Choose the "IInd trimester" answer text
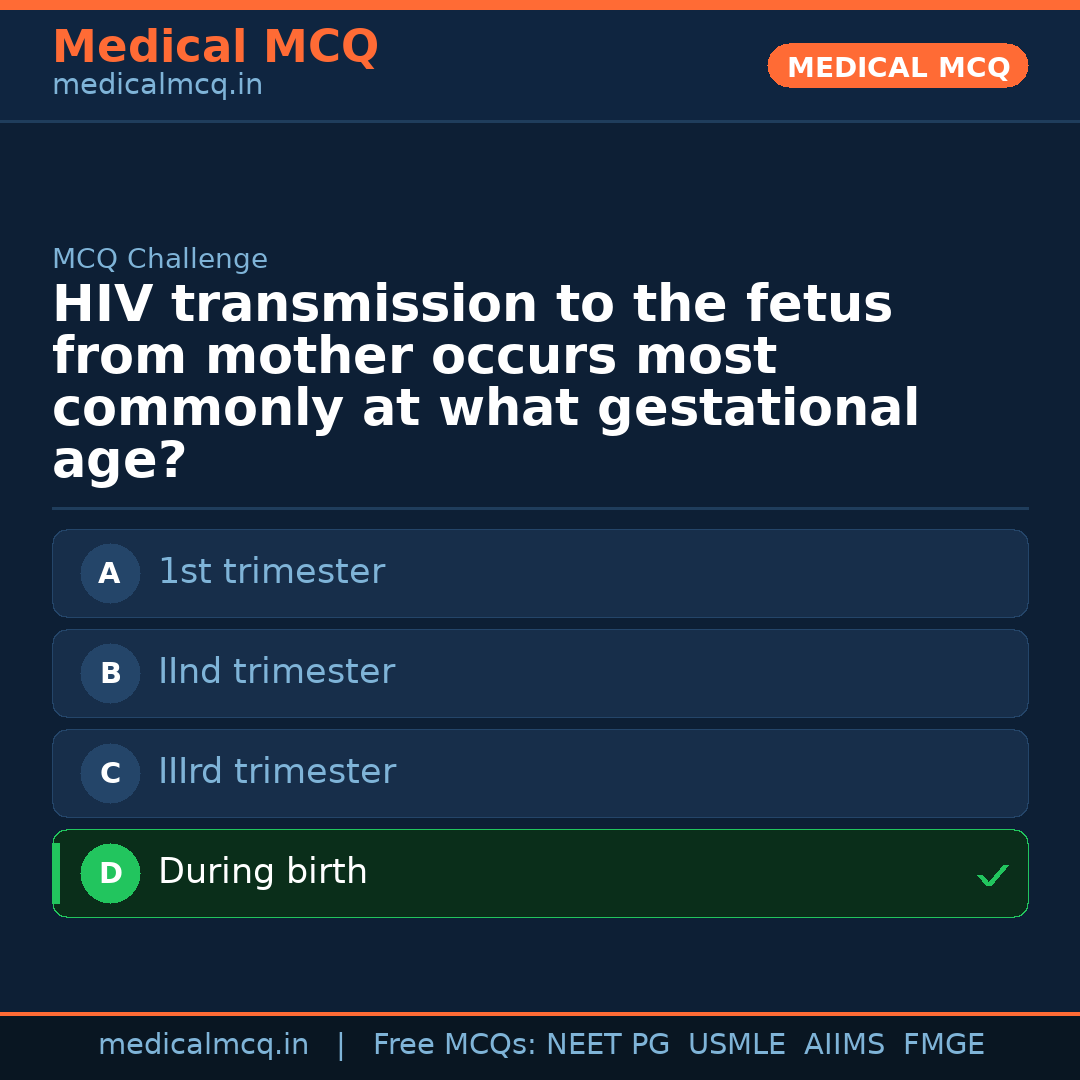Screen dimensions: 1080x1080 276,672
